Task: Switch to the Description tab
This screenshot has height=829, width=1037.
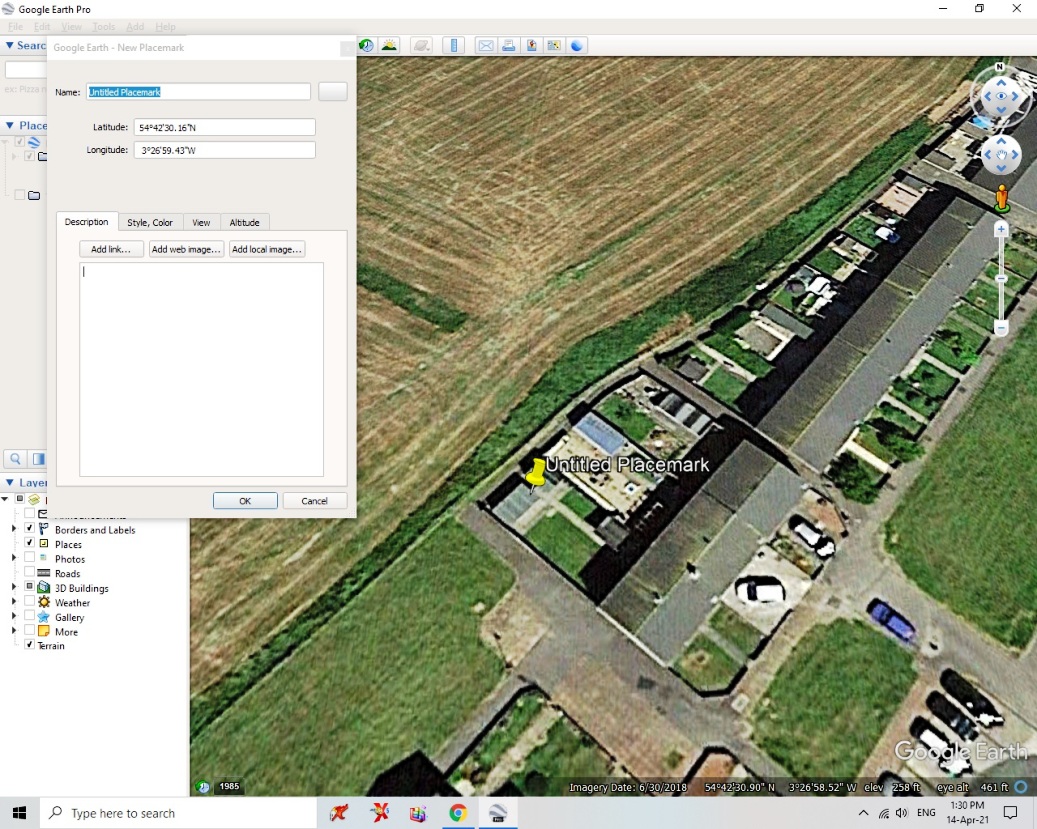Action: (x=87, y=222)
